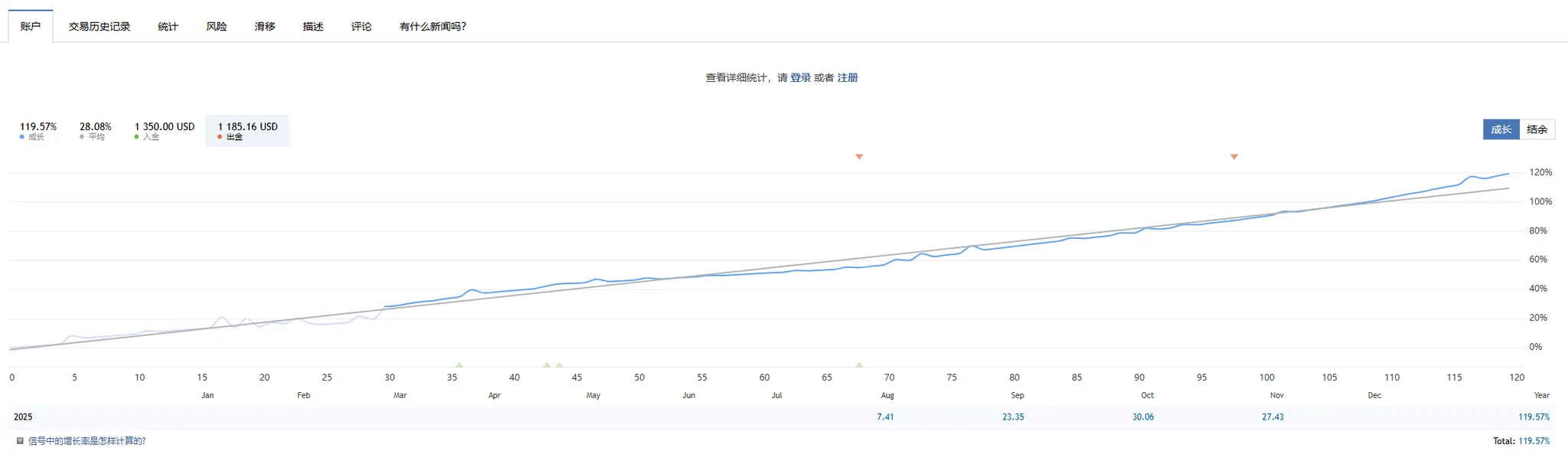Image resolution: width=1568 pixels, height=461 pixels.
Task: Open the 交易历史记录 tab
Action: coord(100,27)
